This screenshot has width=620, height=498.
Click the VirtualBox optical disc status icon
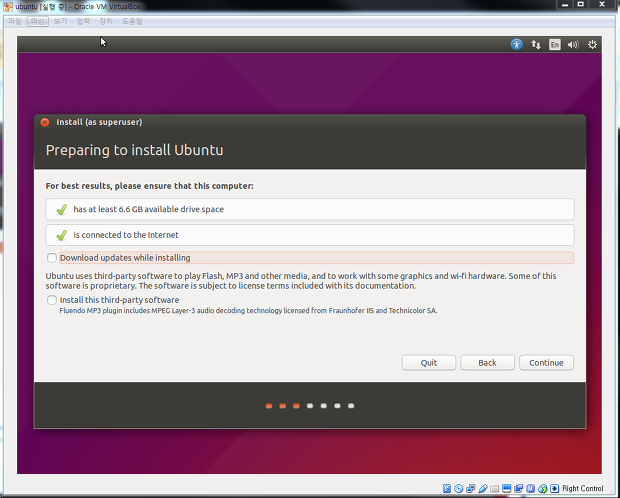click(x=459, y=489)
